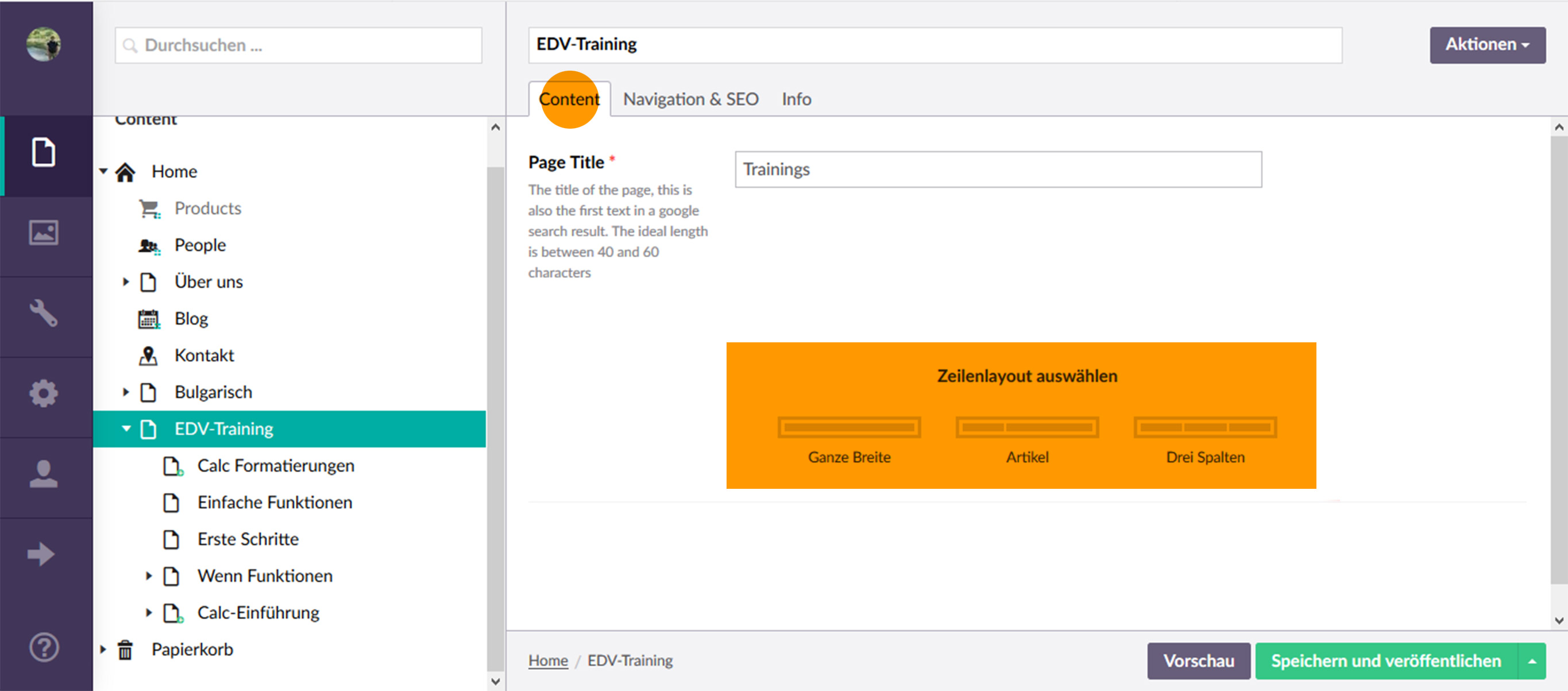Click the Aktionen dropdown button
The image size is (1568, 691).
click(1484, 44)
